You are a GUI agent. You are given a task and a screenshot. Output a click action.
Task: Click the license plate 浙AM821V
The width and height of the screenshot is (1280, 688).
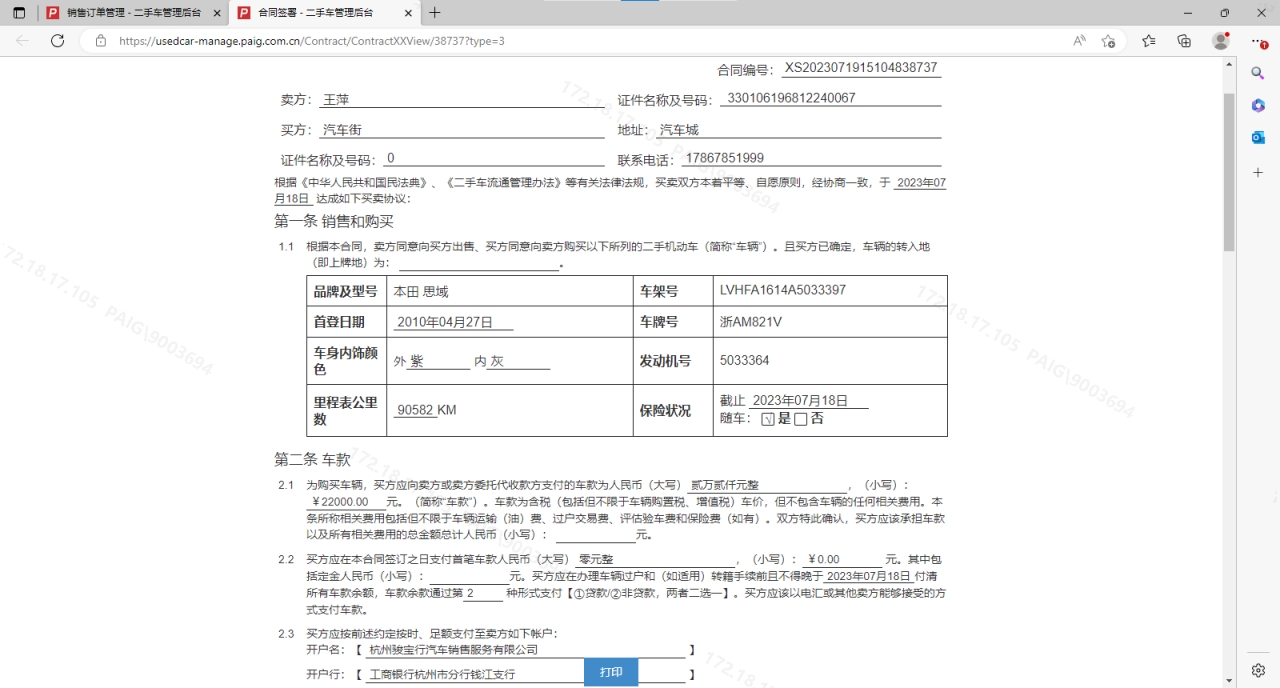coord(751,322)
